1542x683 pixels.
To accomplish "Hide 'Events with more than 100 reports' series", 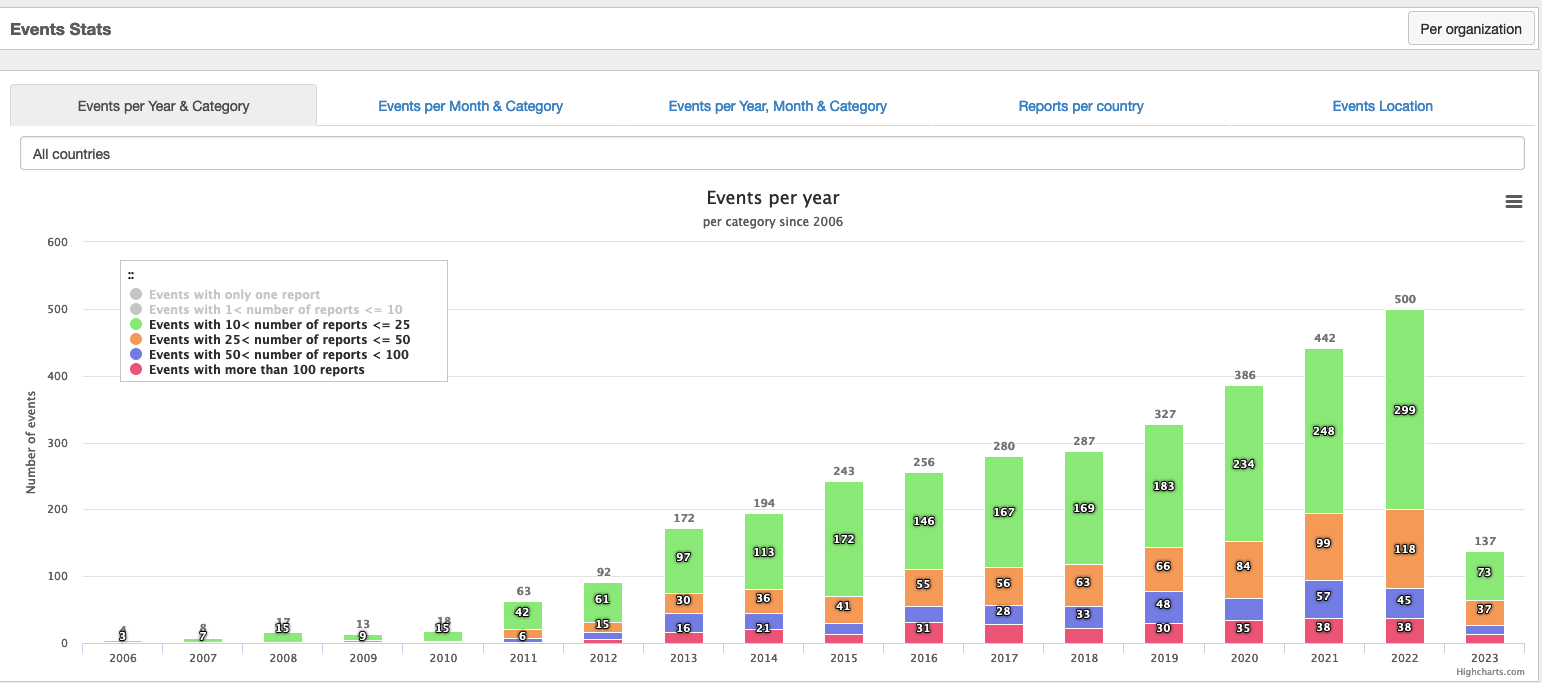I will (x=256, y=370).
